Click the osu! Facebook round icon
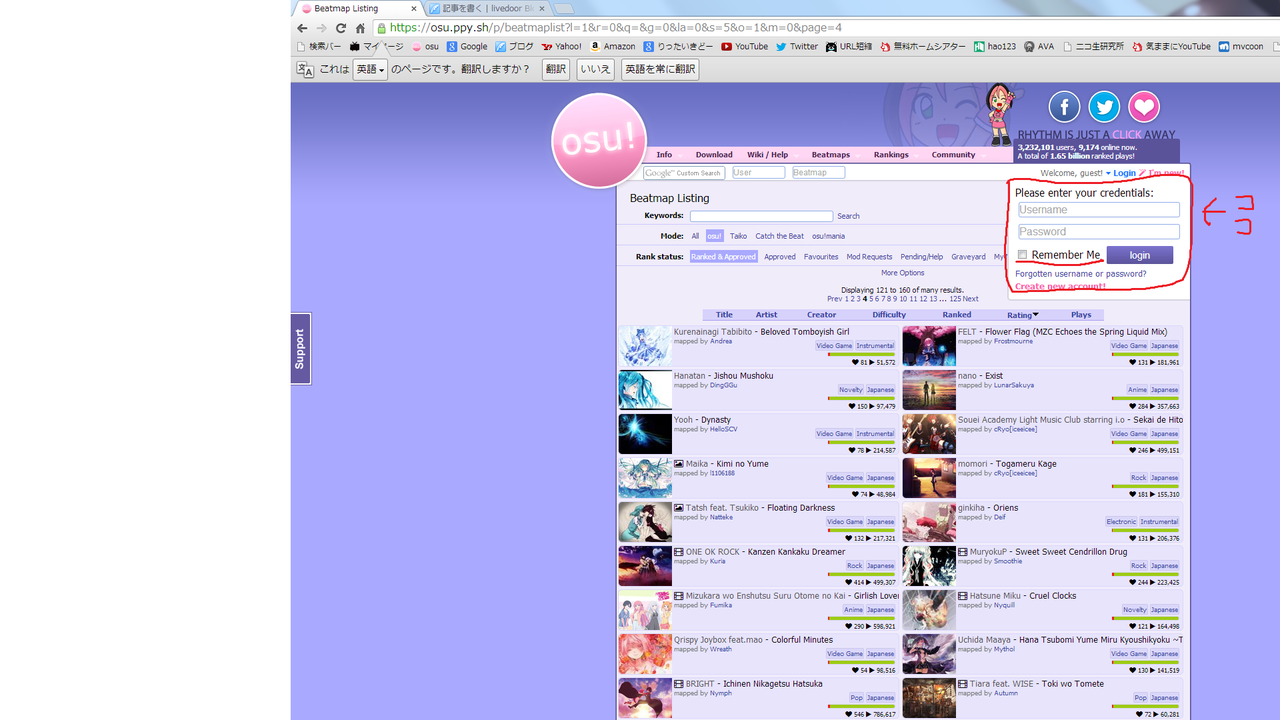Screen dimensions: 1280x720 pyautogui.click(x=1064, y=107)
